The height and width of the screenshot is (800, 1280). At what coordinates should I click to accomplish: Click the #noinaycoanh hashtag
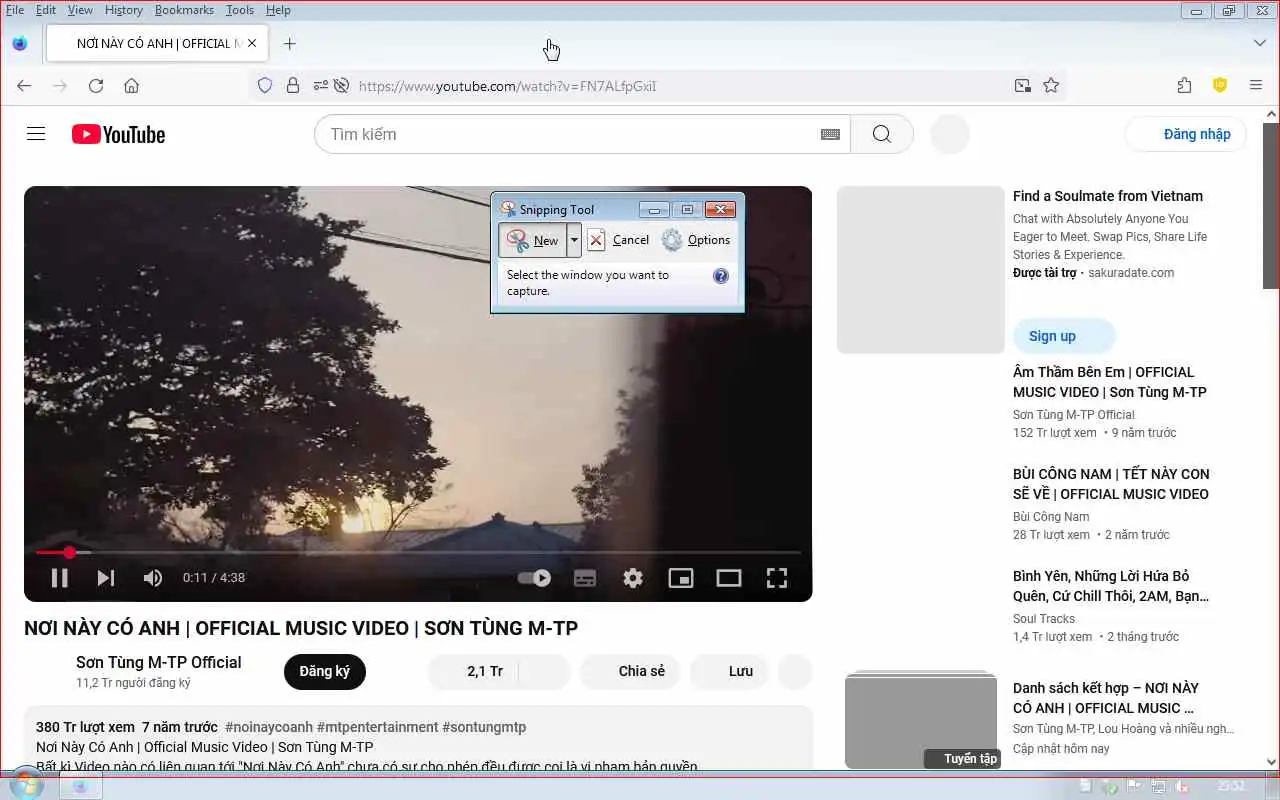[x=269, y=727]
